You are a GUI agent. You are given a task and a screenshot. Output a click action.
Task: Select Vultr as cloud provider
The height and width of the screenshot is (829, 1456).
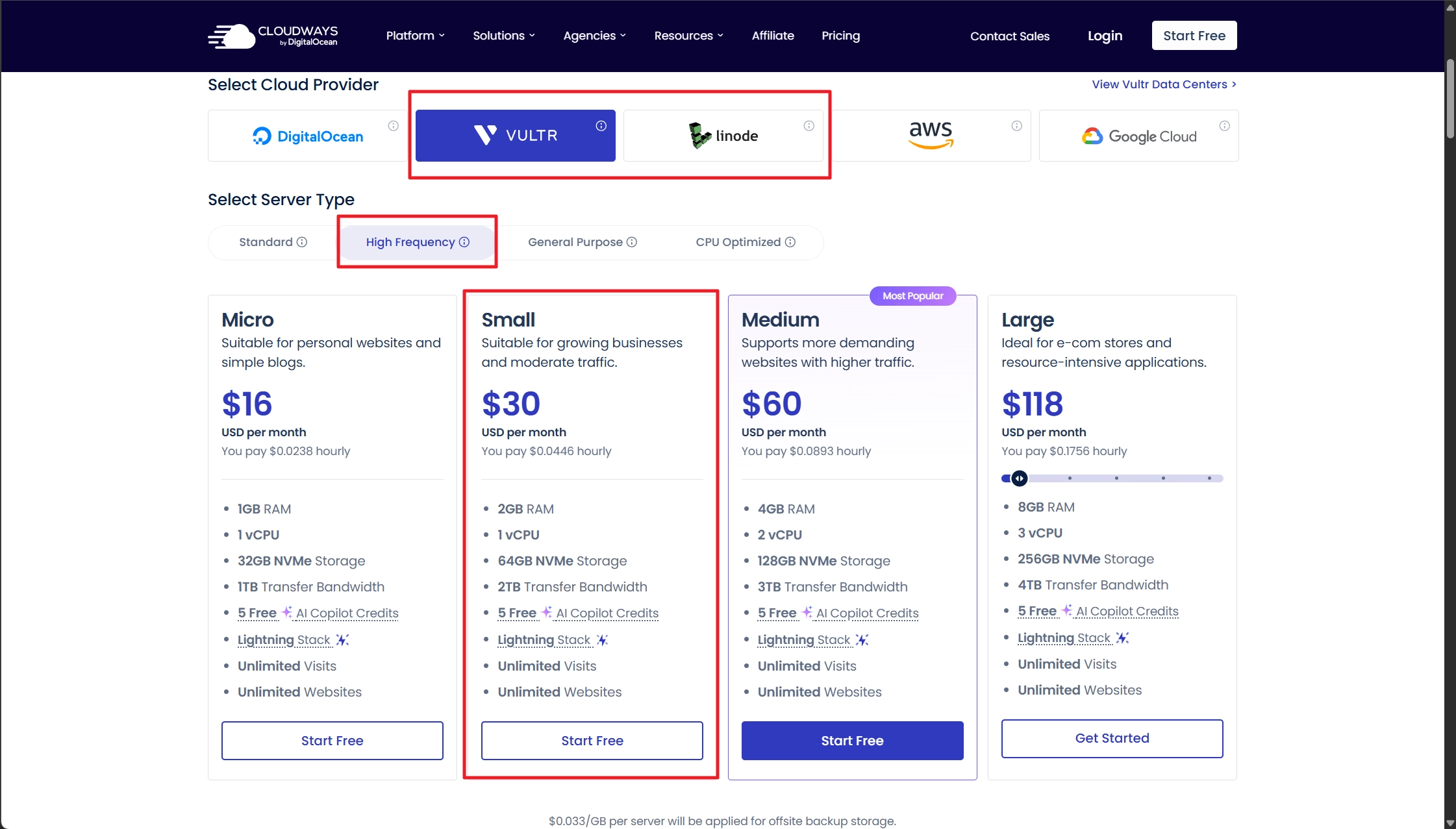click(x=516, y=136)
